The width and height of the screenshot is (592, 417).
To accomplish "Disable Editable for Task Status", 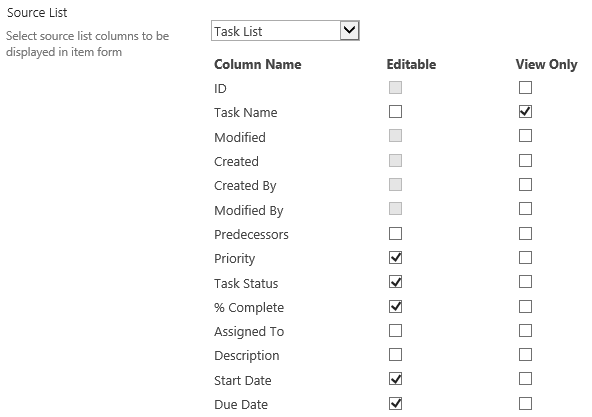I will [395, 282].
